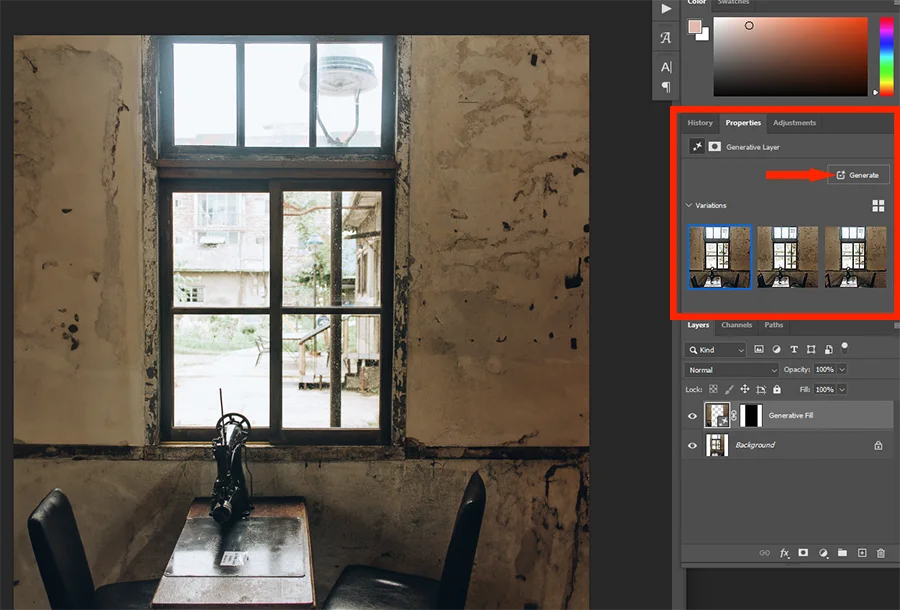900x610 pixels.
Task: Click the link icon between layer and mask
Action: 734,415
